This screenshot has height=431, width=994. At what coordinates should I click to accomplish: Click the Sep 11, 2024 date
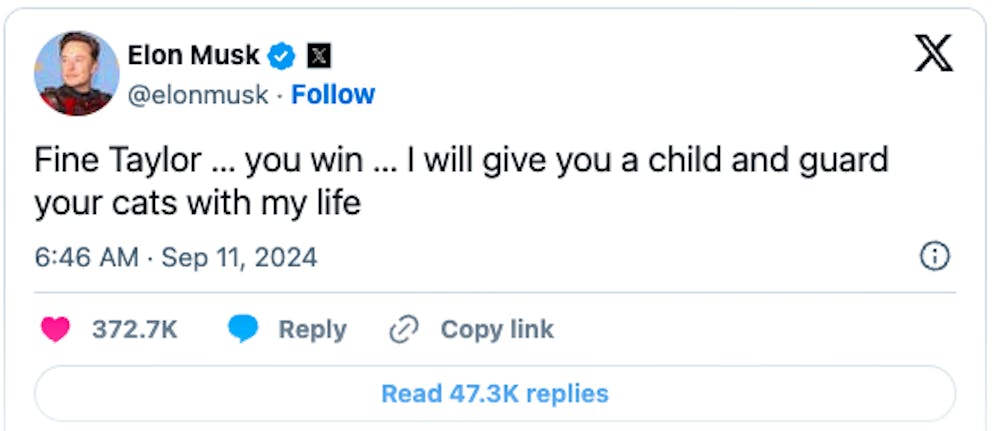point(239,258)
